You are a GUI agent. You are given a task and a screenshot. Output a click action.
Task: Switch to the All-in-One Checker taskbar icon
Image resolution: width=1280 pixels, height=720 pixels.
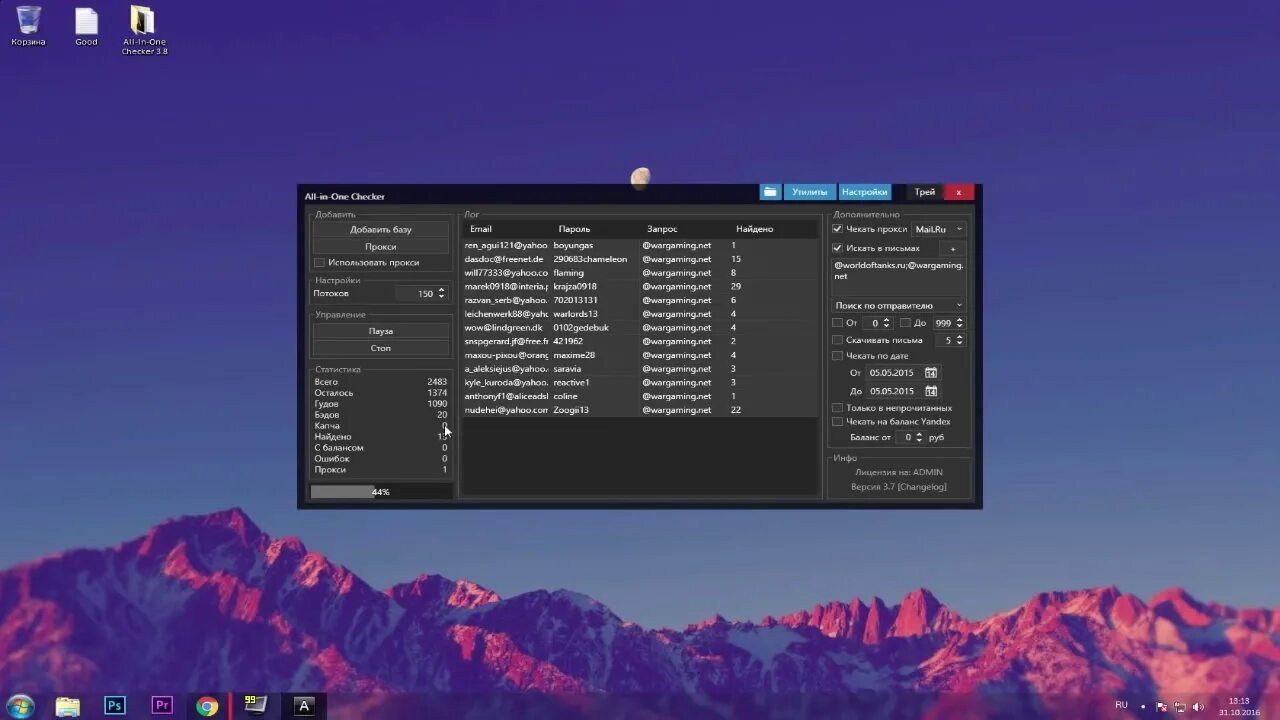click(x=304, y=706)
